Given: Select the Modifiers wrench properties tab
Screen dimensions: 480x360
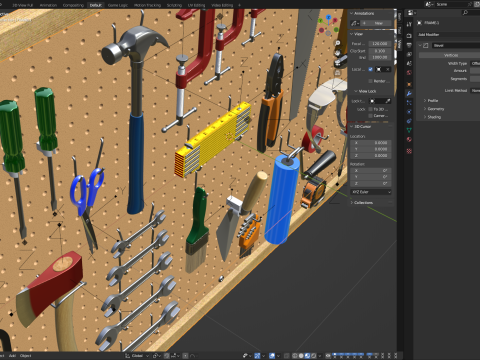Looking at the screenshot, I should [409, 94].
